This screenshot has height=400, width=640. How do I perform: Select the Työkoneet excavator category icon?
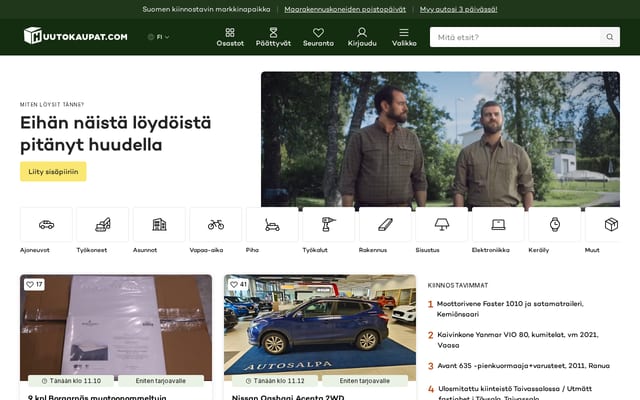click(103, 224)
